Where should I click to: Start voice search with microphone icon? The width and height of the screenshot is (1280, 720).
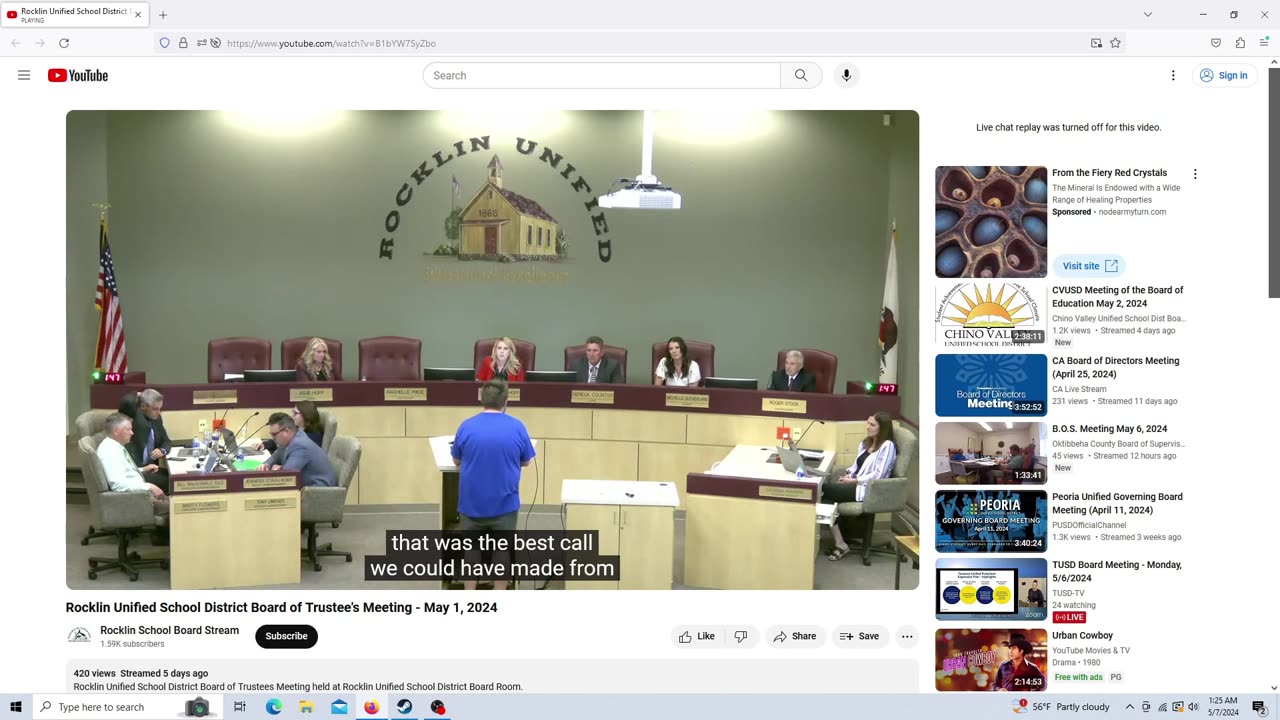tap(846, 75)
